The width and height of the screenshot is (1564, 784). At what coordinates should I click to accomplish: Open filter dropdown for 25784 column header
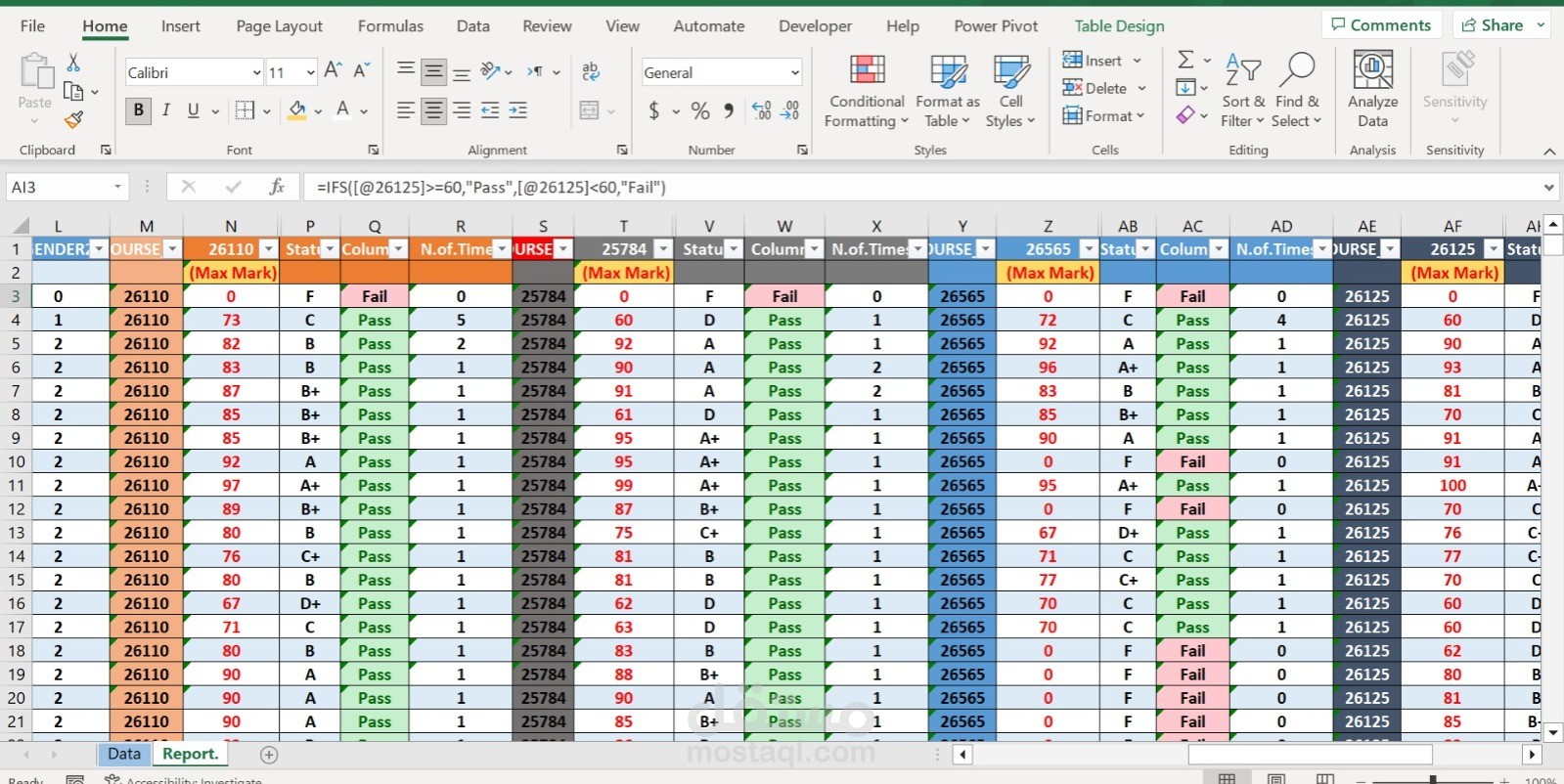[662, 249]
